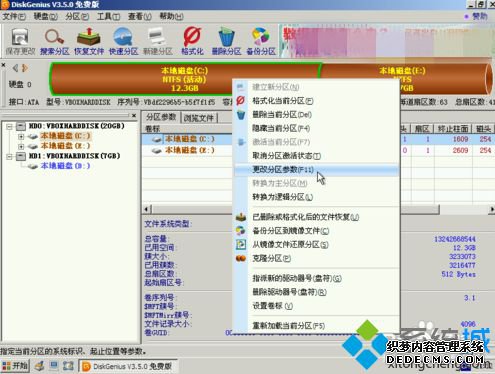Collapse the HD1 VBOXHARDDISK (7GB) tree node
495x374 pixels.
point(10,156)
